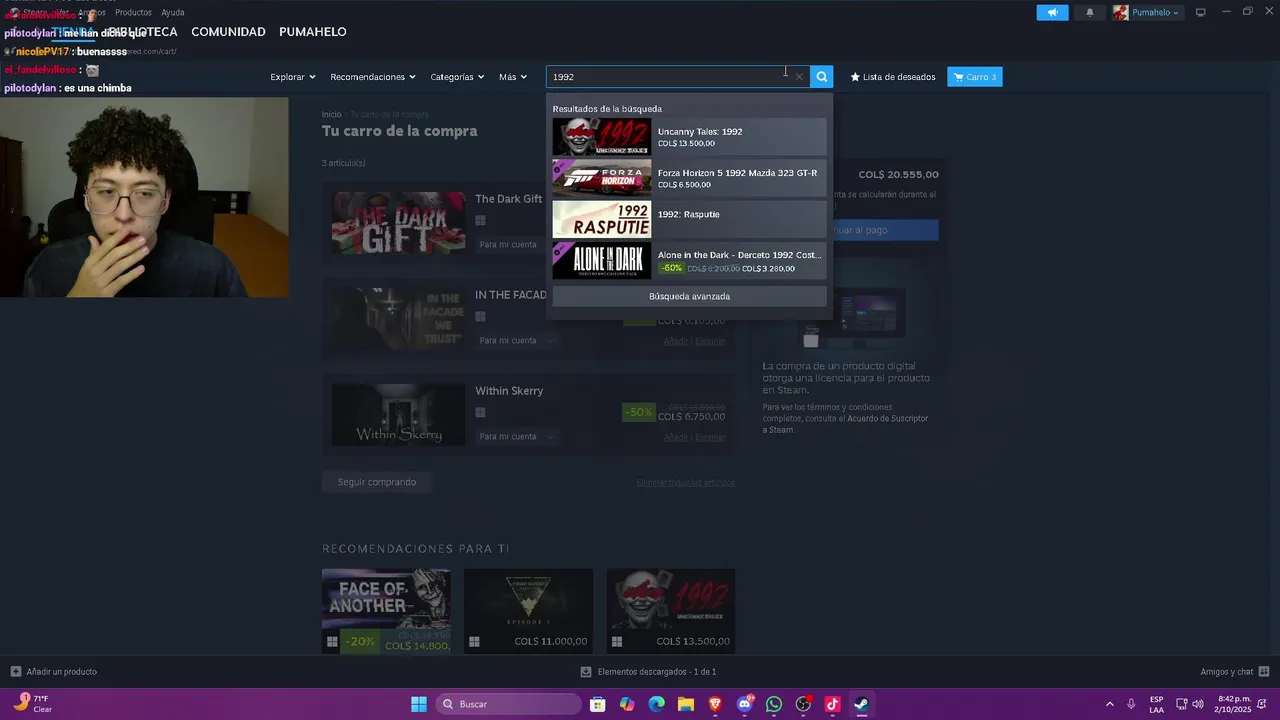Expand the Recomendaciones dropdown
The height and width of the screenshot is (720, 1280).
pyautogui.click(x=372, y=77)
